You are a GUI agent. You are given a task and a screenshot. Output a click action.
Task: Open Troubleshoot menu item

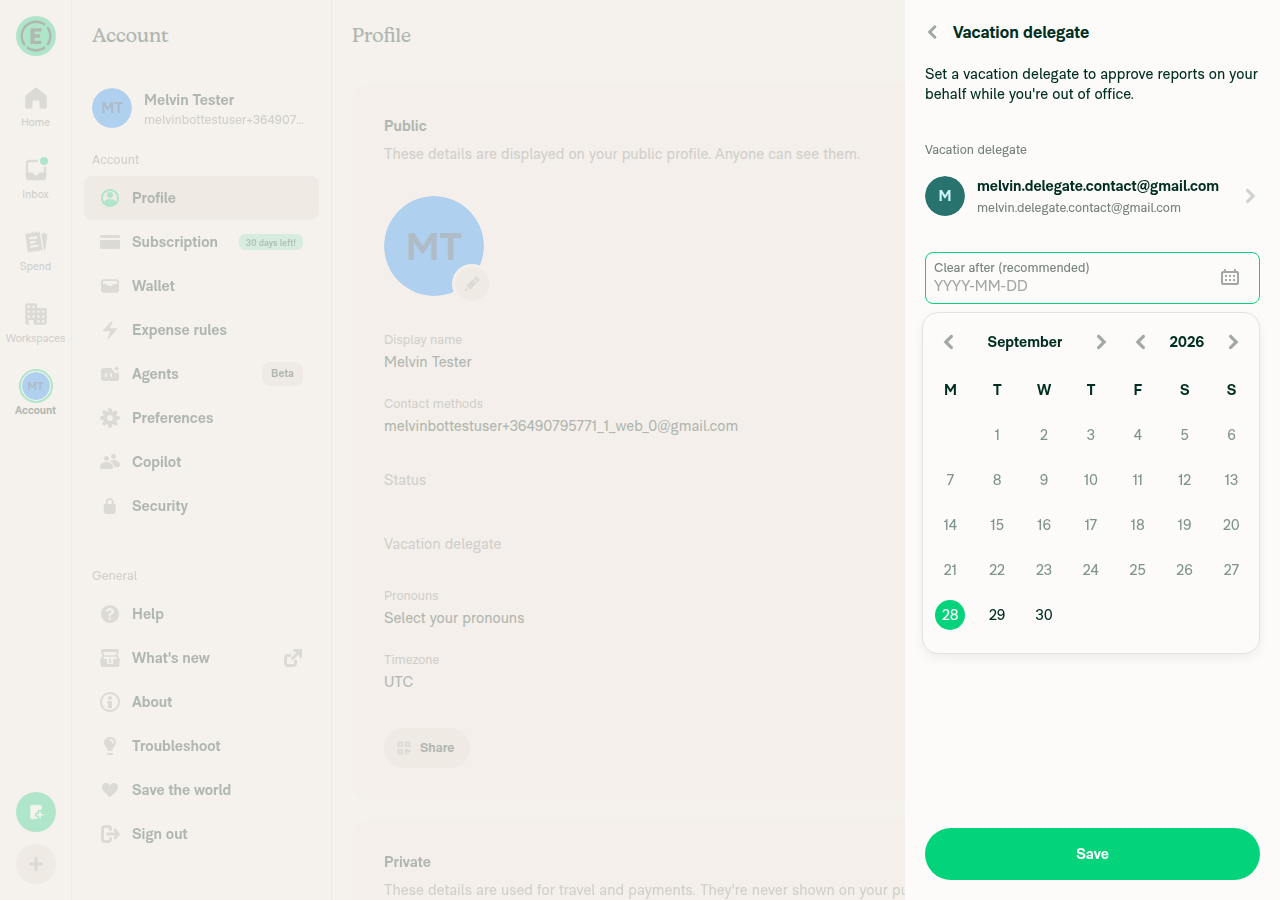point(201,746)
